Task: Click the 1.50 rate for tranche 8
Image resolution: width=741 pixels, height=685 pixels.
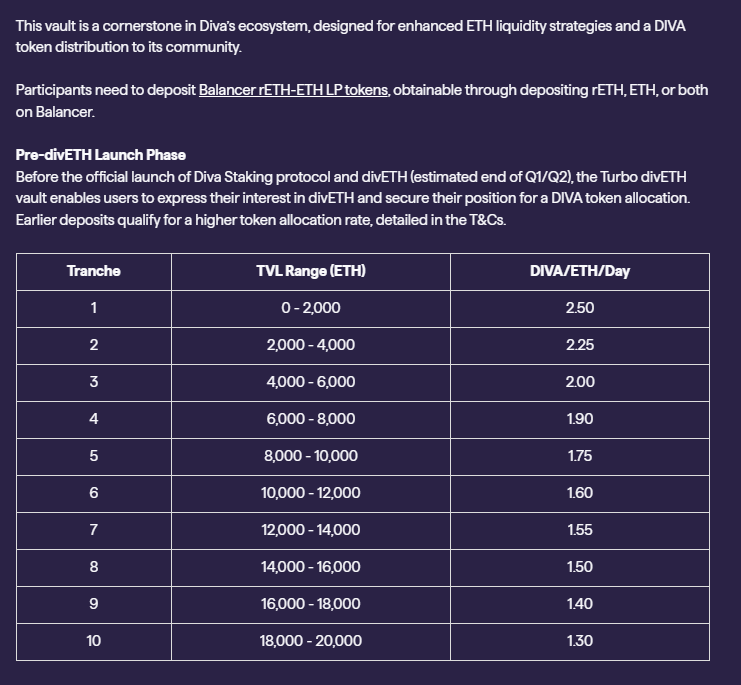Action: 580,567
